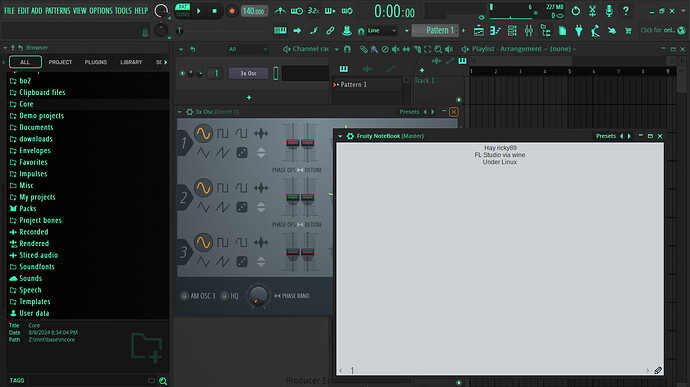
Task: Select random noise shape for oscillator 3
Action: click(242, 262)
